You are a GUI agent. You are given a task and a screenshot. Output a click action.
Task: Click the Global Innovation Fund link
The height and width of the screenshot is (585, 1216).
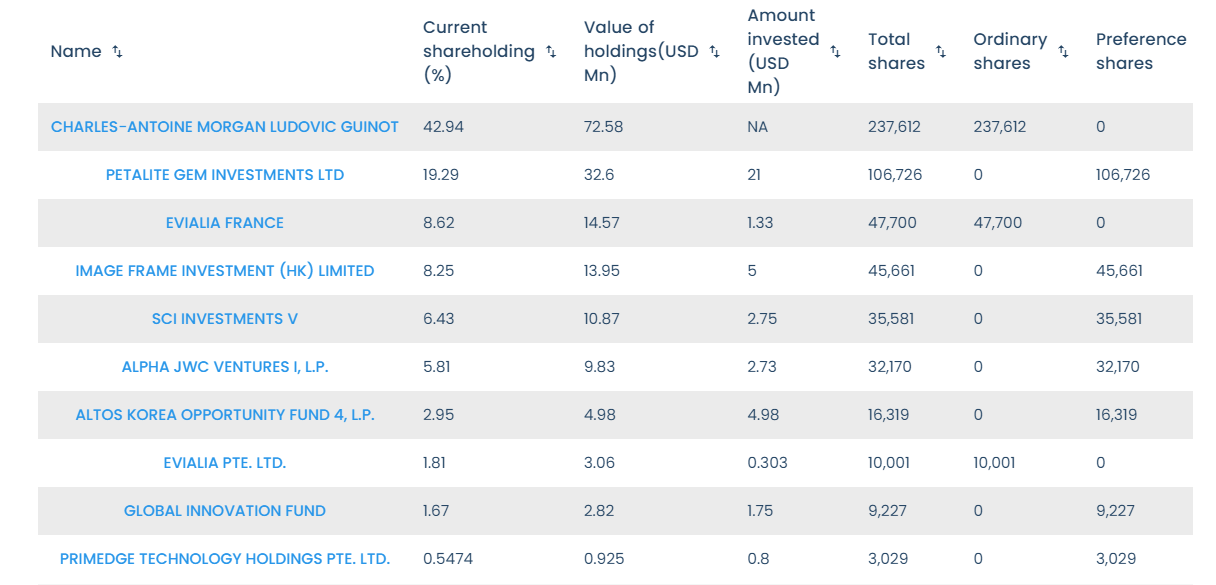[225, 511]
